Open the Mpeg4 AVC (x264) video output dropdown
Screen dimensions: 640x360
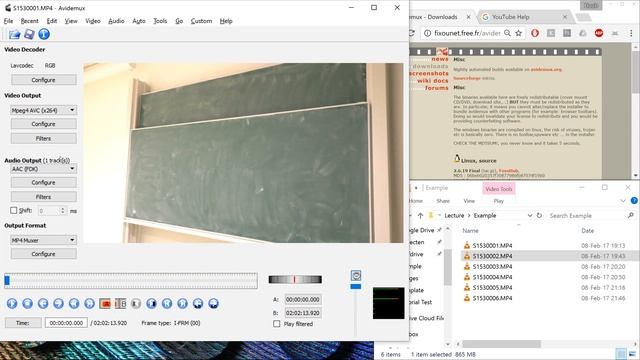[43, 110]
